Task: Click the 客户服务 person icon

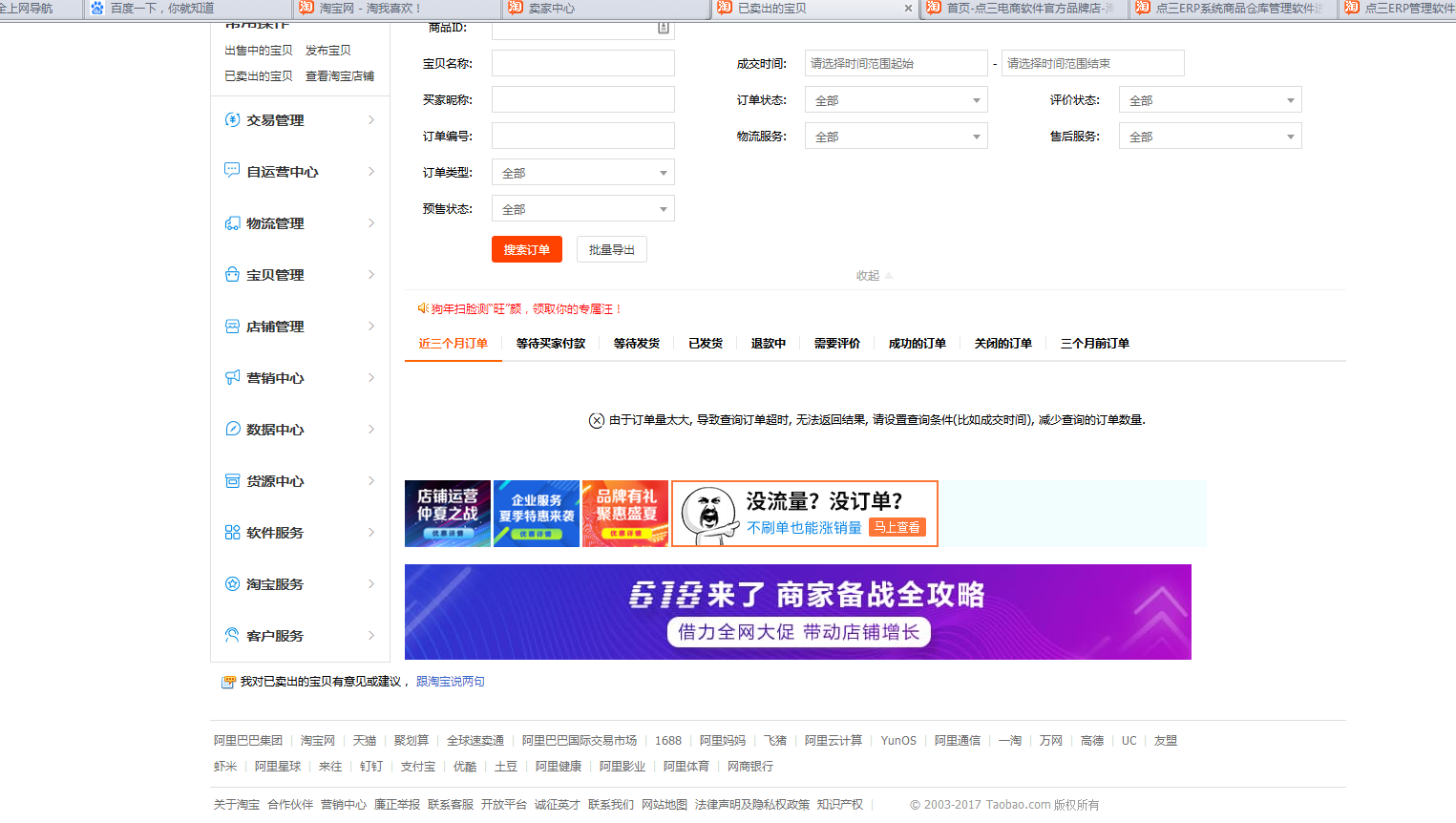Action: click(232, 635)
